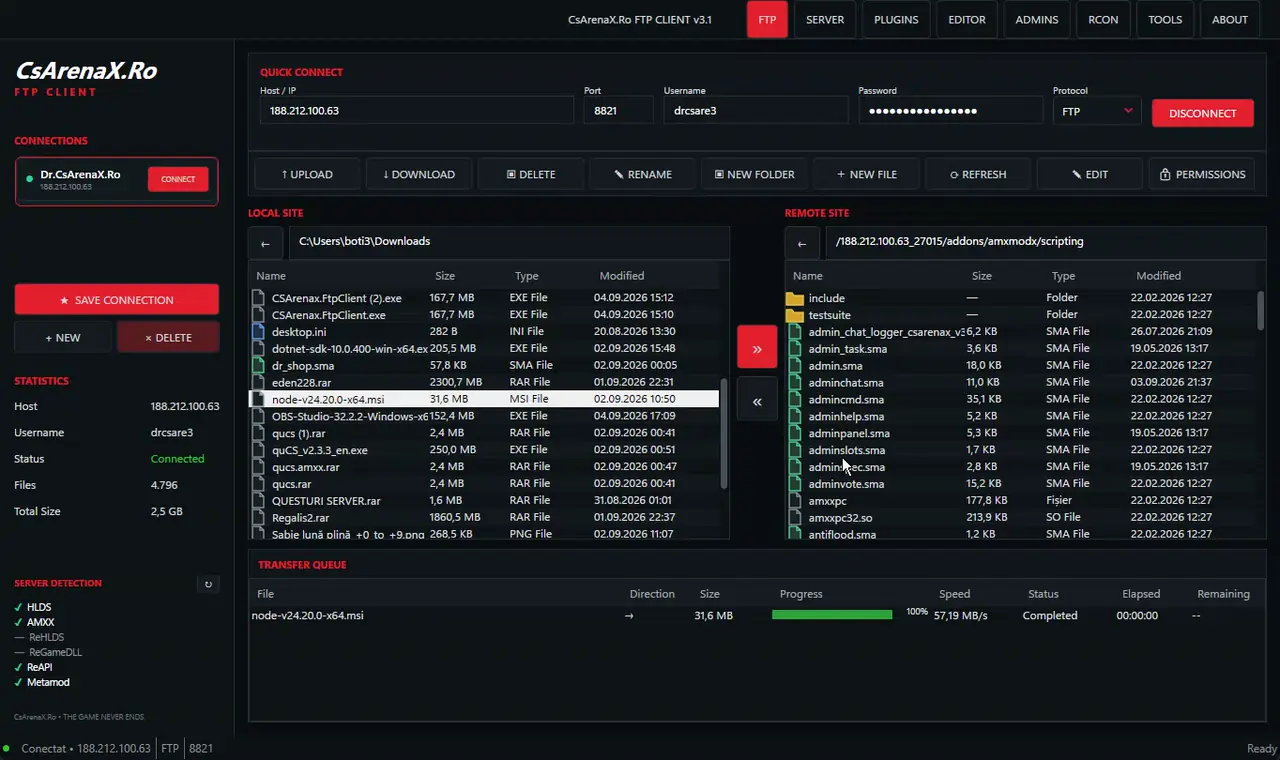
Task: Sort the Remote Site list by Type
Action: [1063, 276]
